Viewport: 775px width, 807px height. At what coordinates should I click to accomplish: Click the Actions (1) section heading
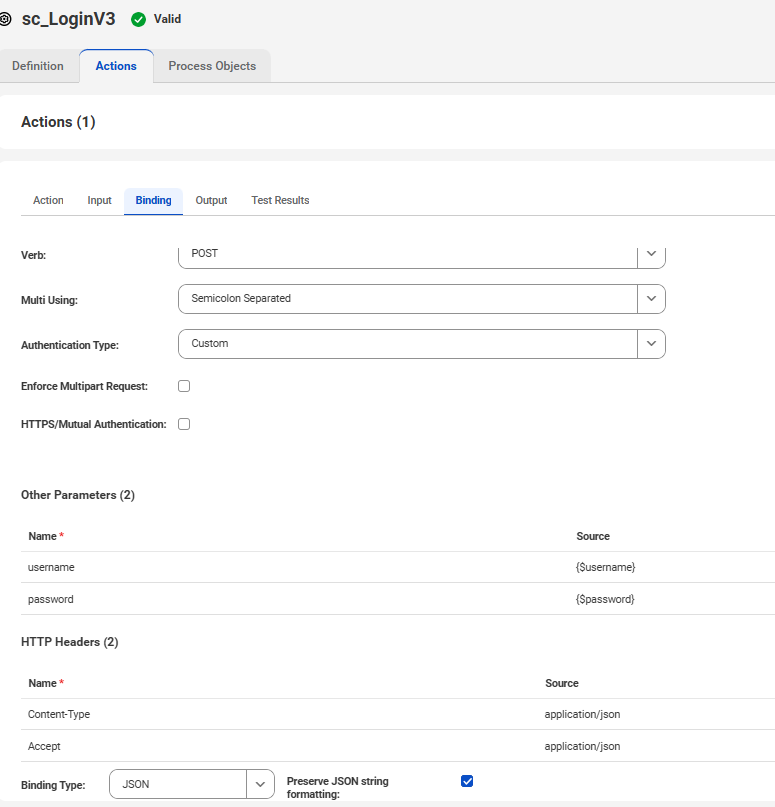(x=58, y=122)
